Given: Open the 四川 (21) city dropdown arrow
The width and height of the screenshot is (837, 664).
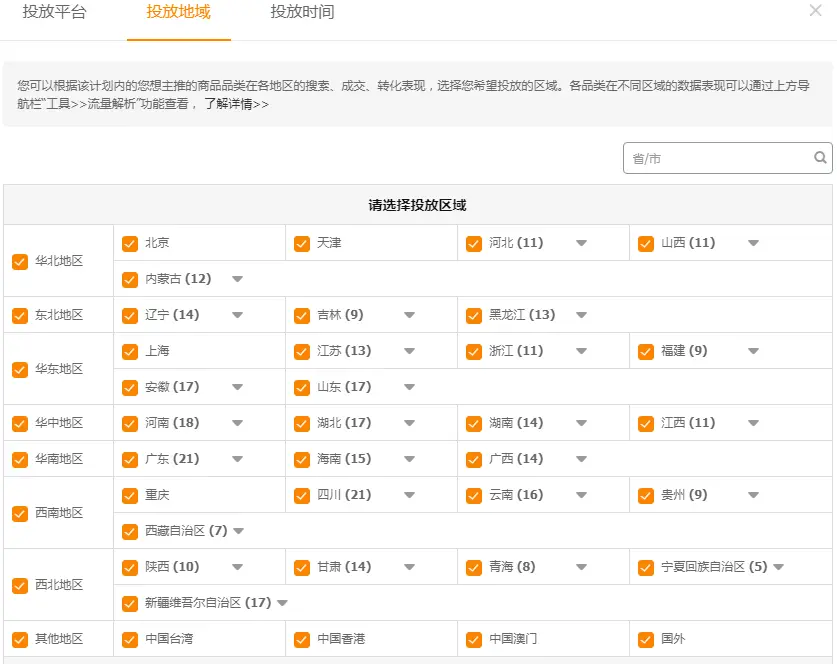Looking at the screenshot, I should (x=409, y=495).
